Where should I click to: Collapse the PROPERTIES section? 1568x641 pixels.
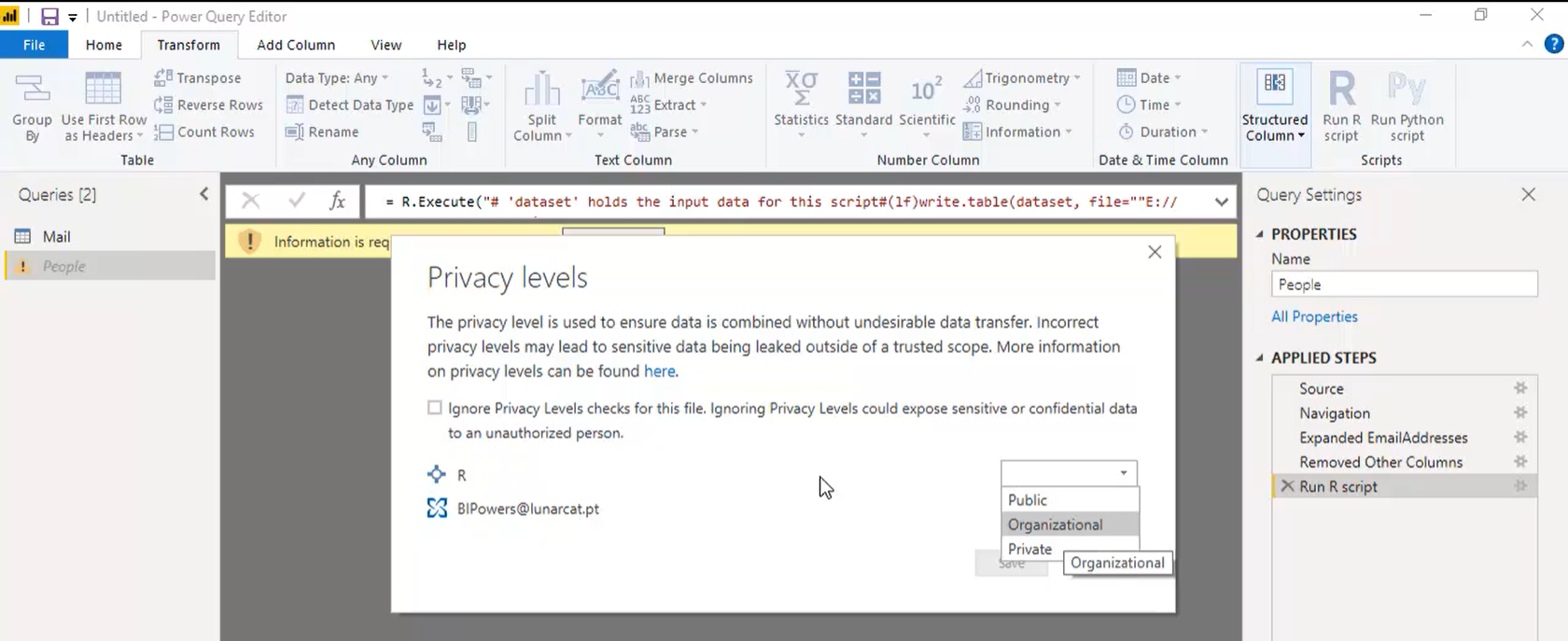pos(1259,234)
